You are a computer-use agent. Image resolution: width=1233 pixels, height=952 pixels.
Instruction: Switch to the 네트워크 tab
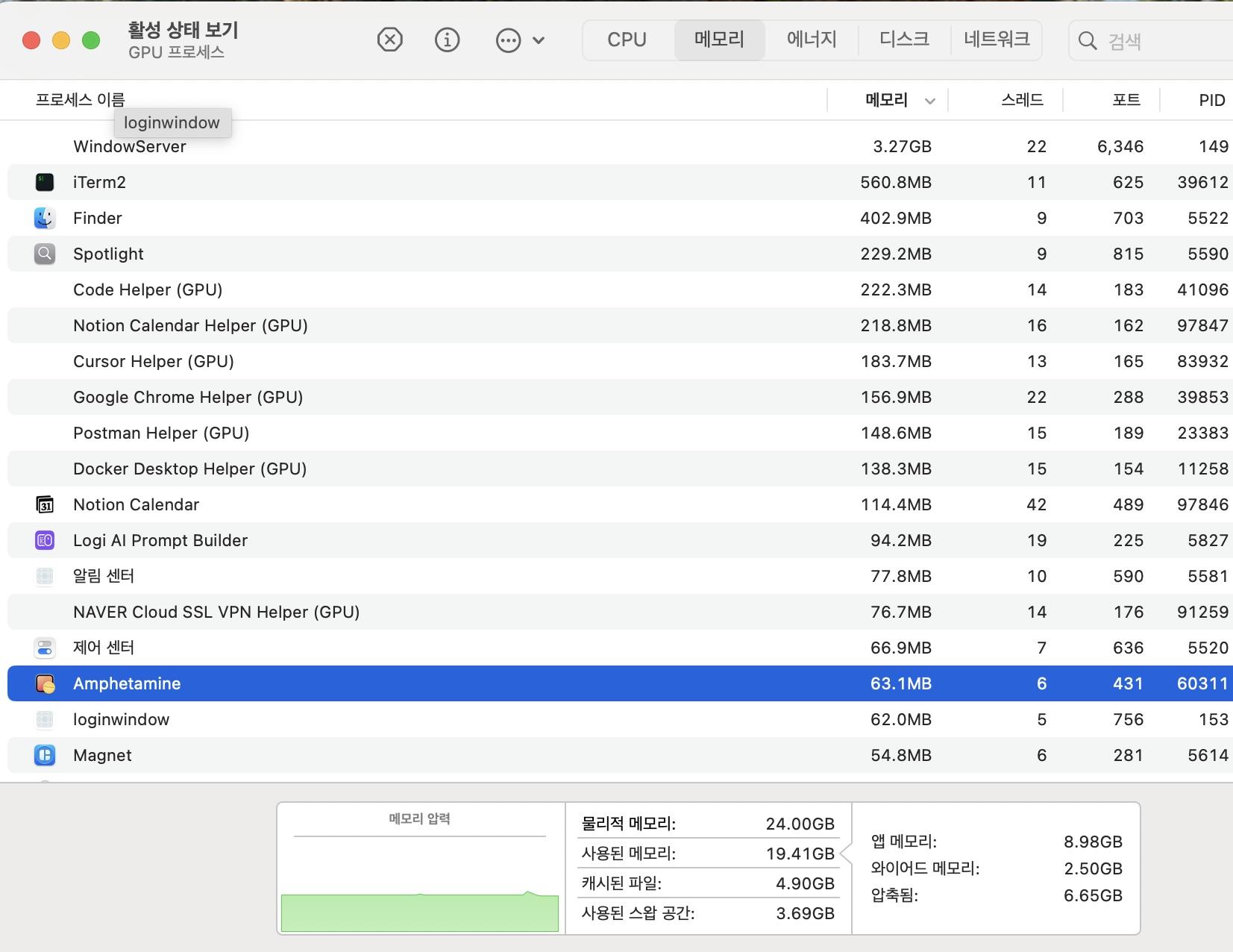(x=997, y=40)
